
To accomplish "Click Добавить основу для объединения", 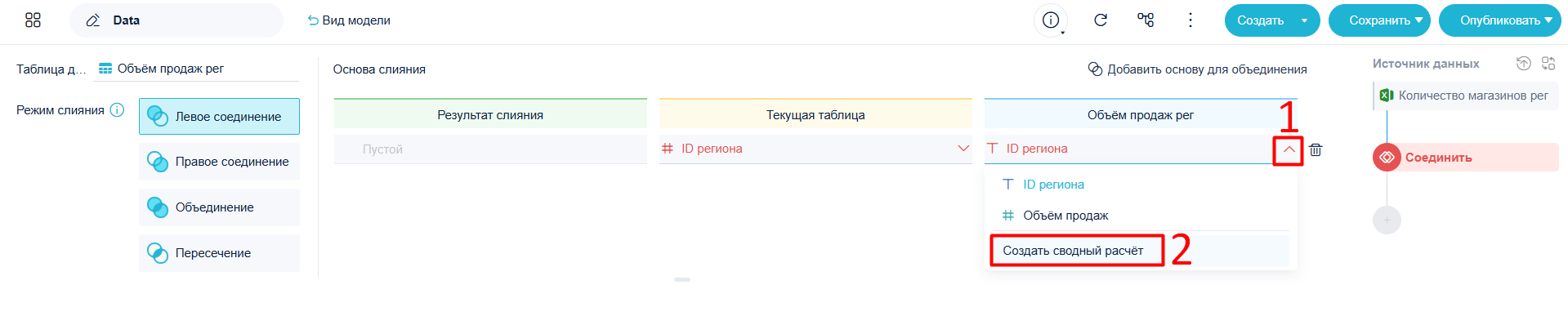I will point(1197,69).
